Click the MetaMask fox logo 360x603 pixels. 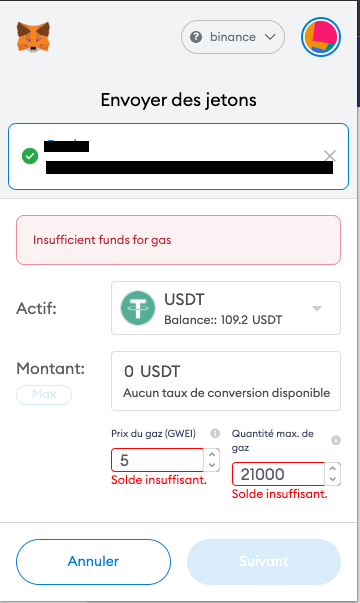pyautogui.click(x=33, y=37)
